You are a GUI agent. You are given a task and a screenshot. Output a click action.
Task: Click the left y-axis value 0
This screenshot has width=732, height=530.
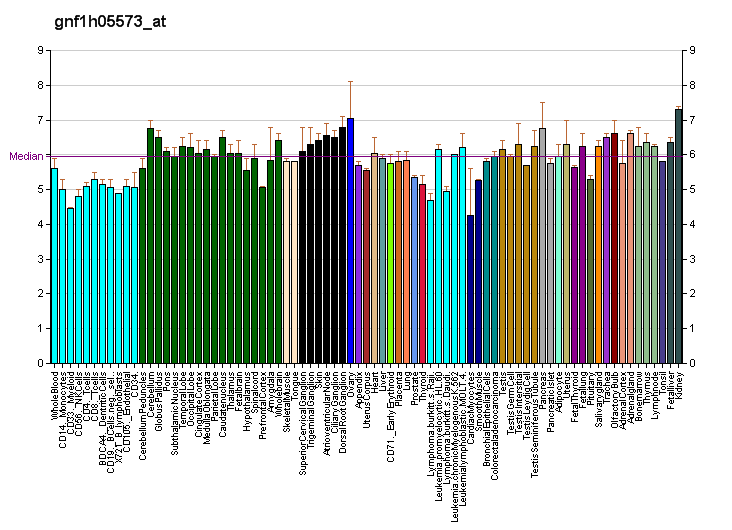39,363
